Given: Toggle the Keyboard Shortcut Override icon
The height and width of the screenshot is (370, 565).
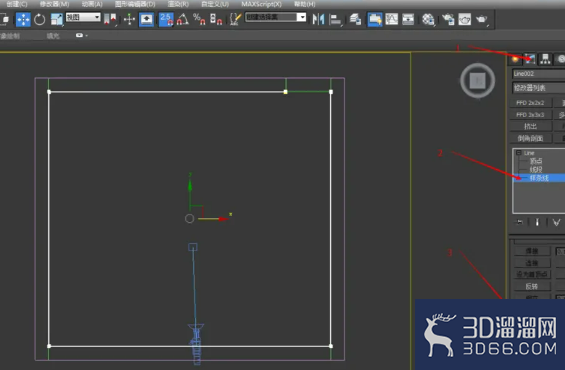Looking at the screenshot, I should click(146, 19).
